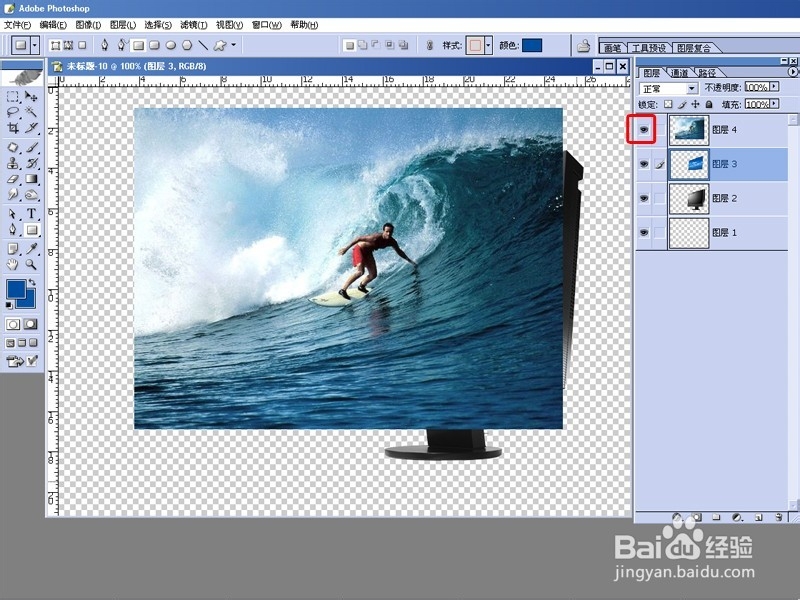Open the 填充 fill value dropdown
Image resolution: width=800 pixels, height=600 pixels.
pyautogui.click(x=774, y=102)
